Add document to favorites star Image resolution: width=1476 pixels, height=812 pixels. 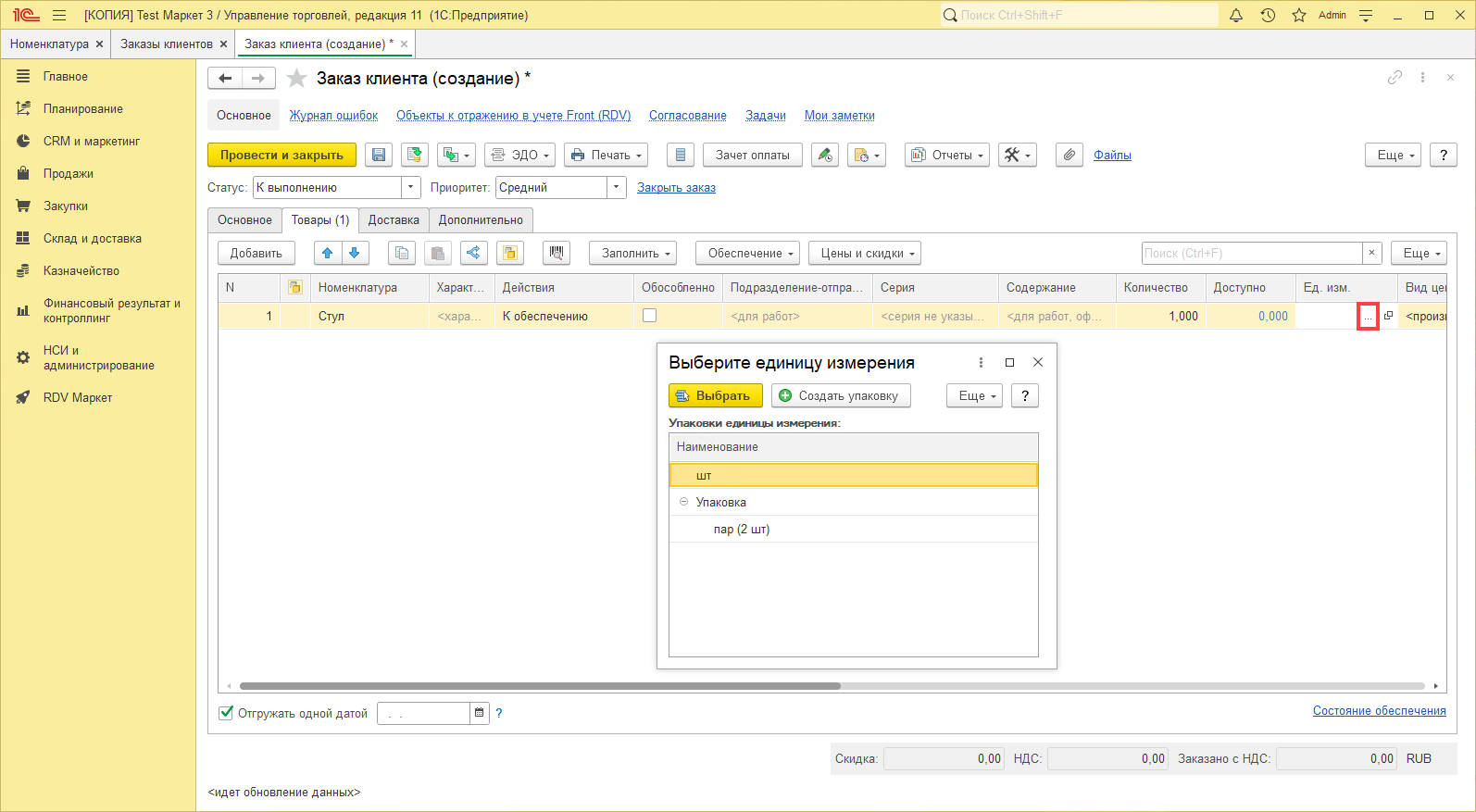(x=296, y=79)
